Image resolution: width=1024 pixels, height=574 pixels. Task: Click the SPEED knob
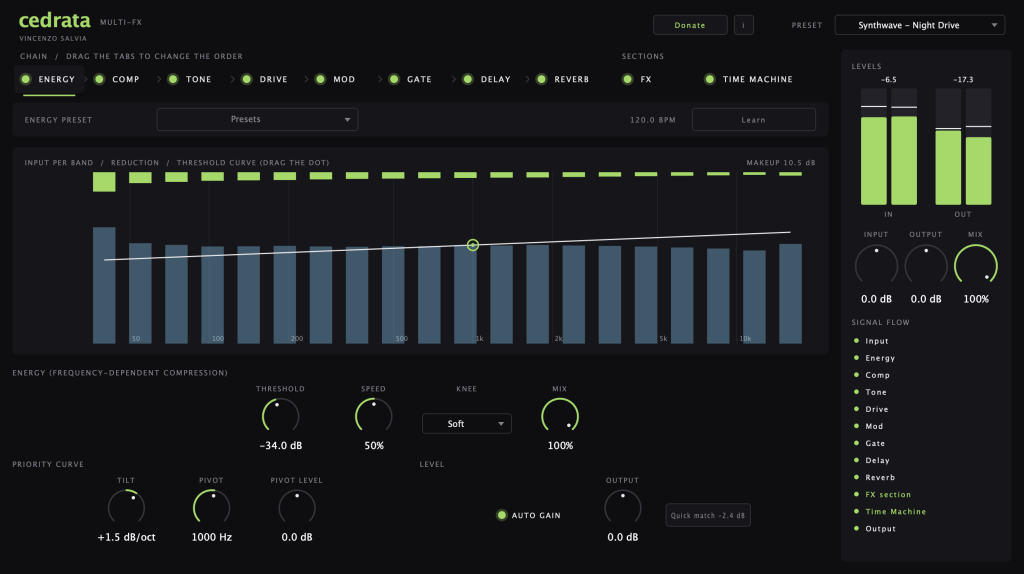point(374,416)
